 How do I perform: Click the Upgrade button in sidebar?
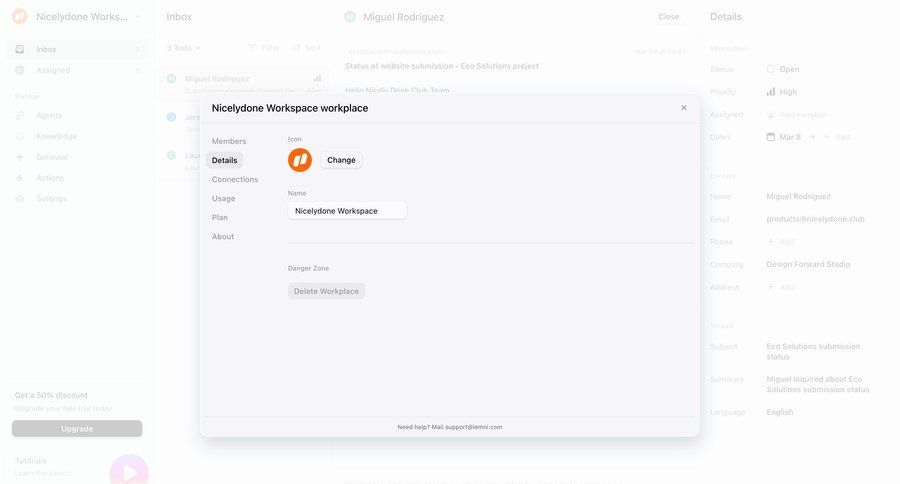click(77, 429)
